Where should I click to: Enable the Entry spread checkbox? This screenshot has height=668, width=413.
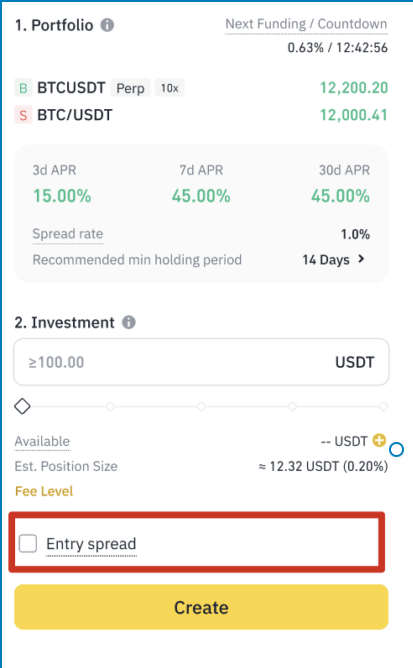click(28, 544)
